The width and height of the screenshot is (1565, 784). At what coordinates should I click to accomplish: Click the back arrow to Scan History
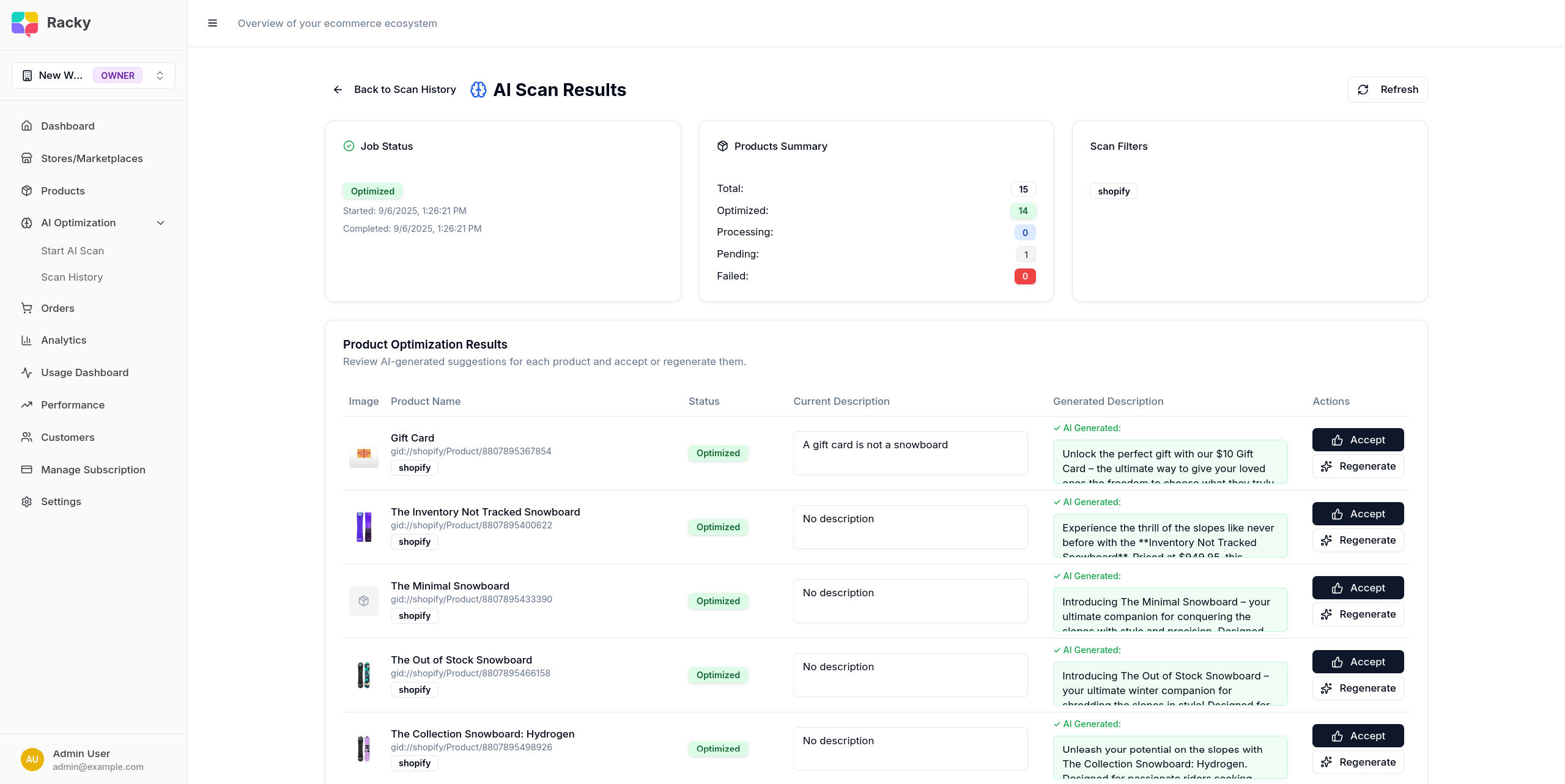coord(338,89)
